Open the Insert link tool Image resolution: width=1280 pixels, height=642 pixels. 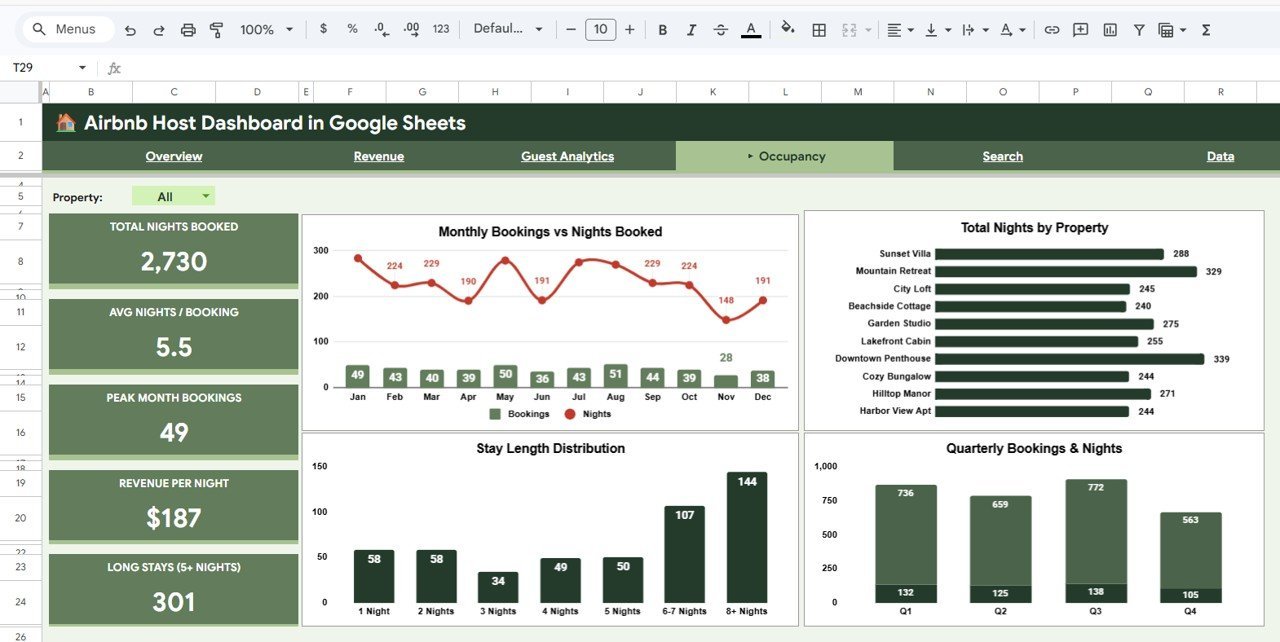pyautogui.click(x=1051, y=29)
